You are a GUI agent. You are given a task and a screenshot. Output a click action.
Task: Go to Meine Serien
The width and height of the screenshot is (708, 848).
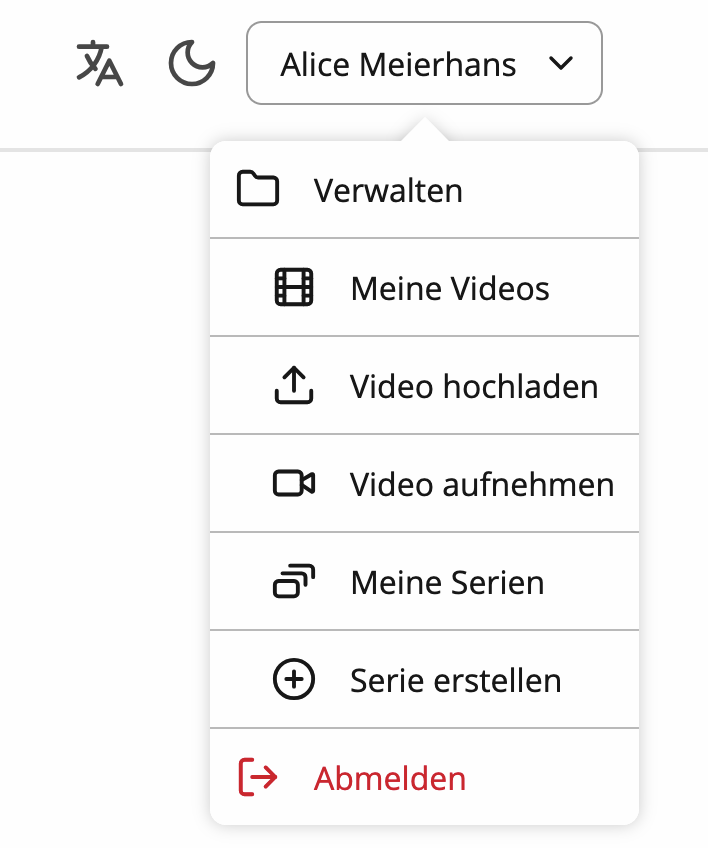(x=447, y=583)
